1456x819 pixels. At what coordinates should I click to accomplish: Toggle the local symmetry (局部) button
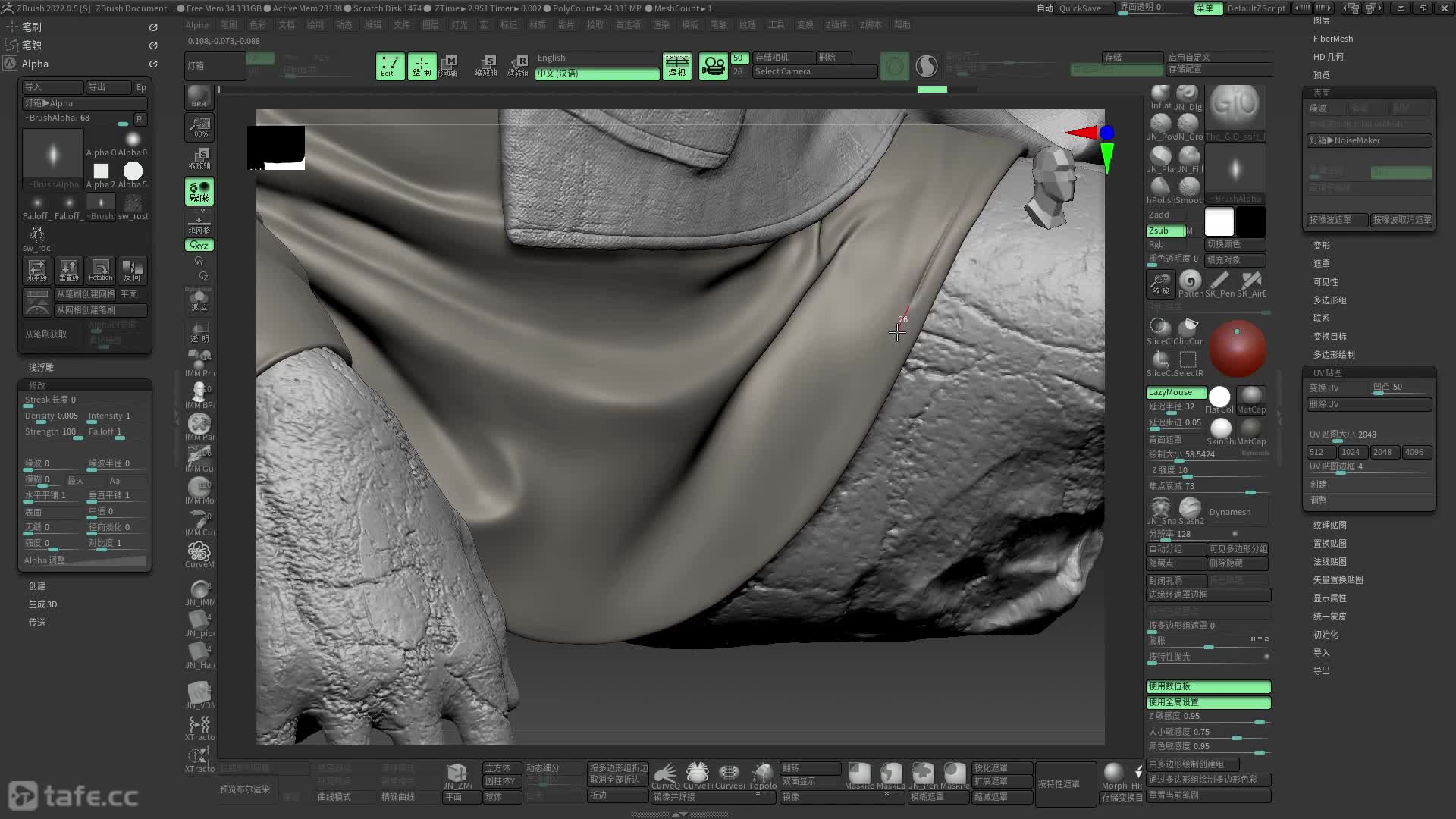pos(199,192)
